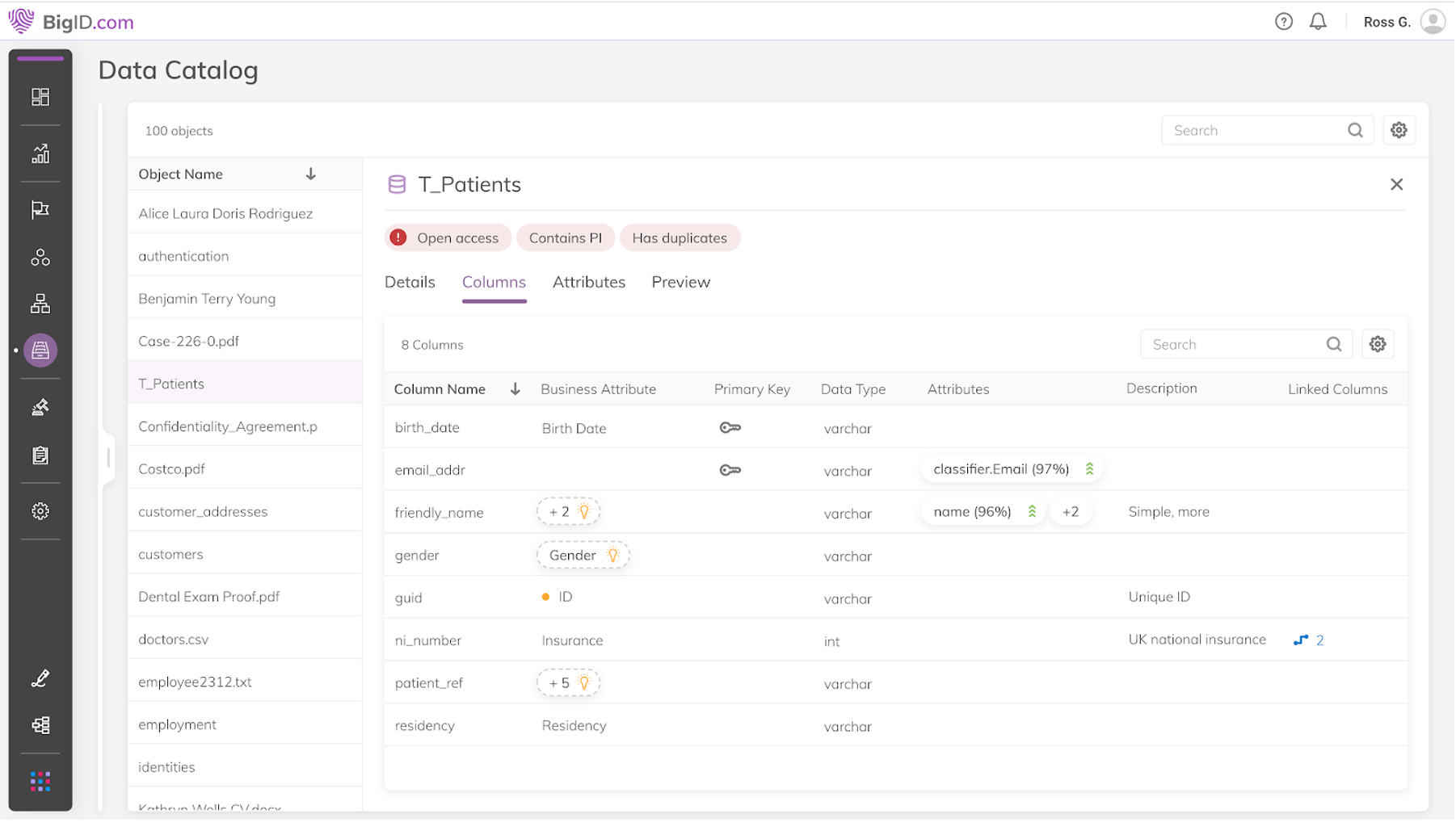Screen dimensions: 1456x831
Task: Switch to the Attributes tab
Action: click(589, 282)
